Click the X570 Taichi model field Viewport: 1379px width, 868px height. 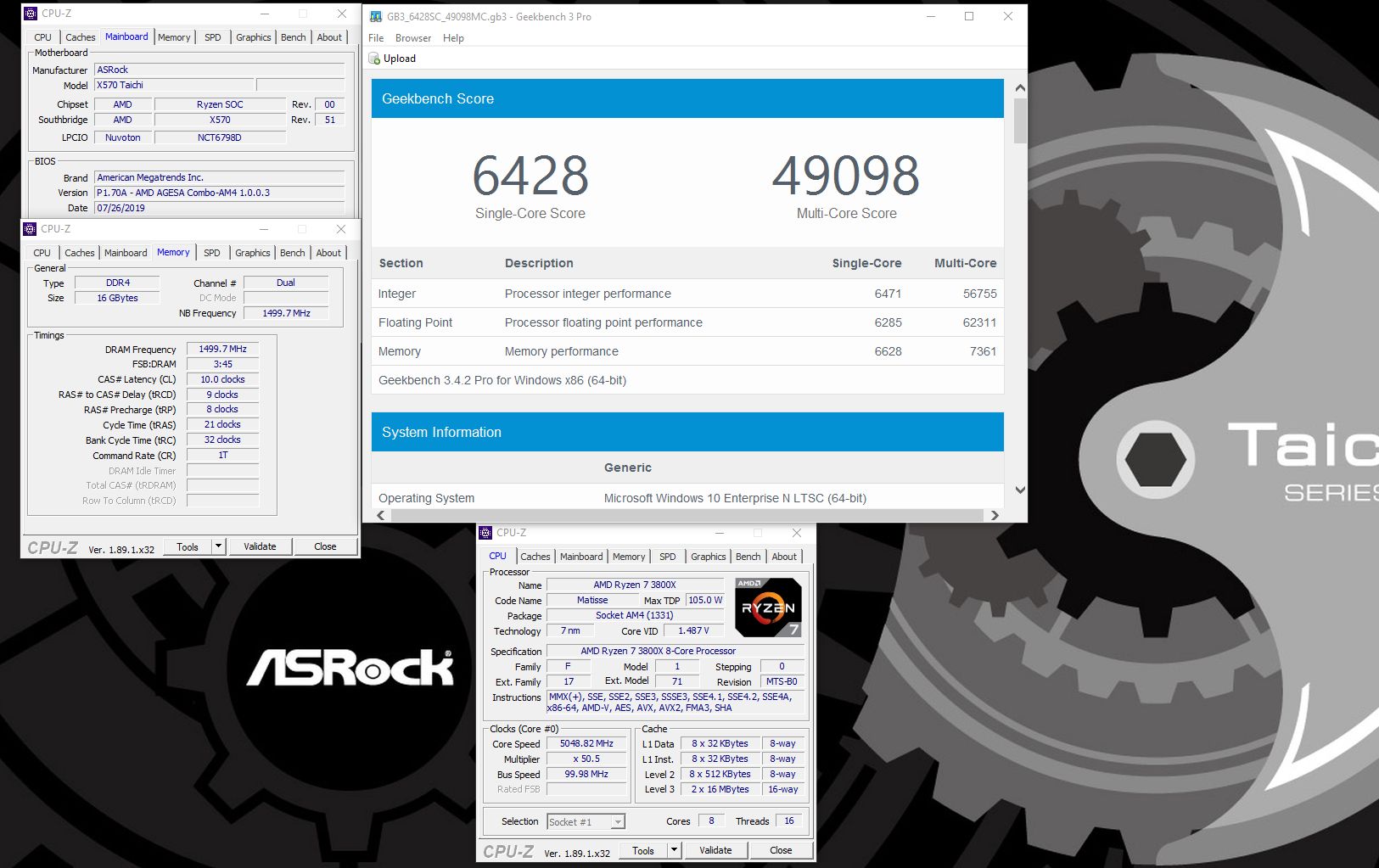[174, 85]
